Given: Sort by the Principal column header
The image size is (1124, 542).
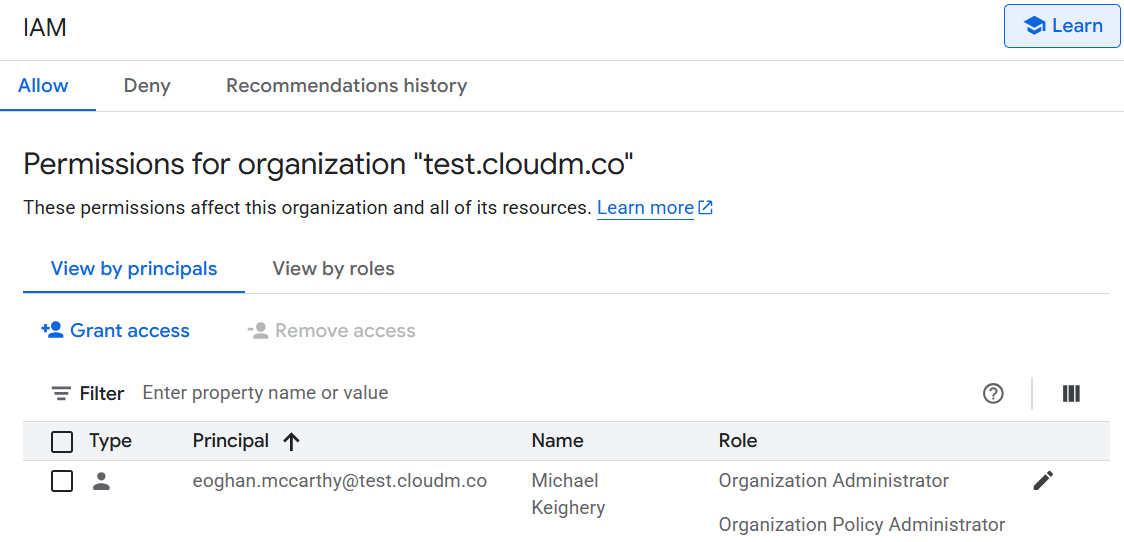Looking at the screenshot, I should tap(246, 441).
